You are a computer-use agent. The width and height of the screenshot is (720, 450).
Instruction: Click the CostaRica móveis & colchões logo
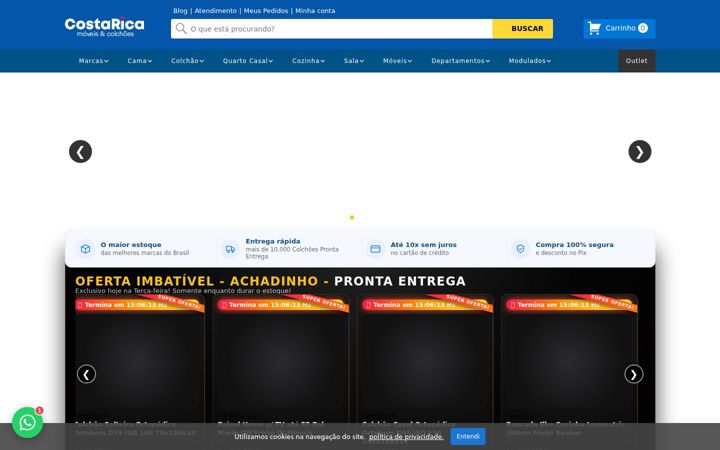[x=104, y=27]
